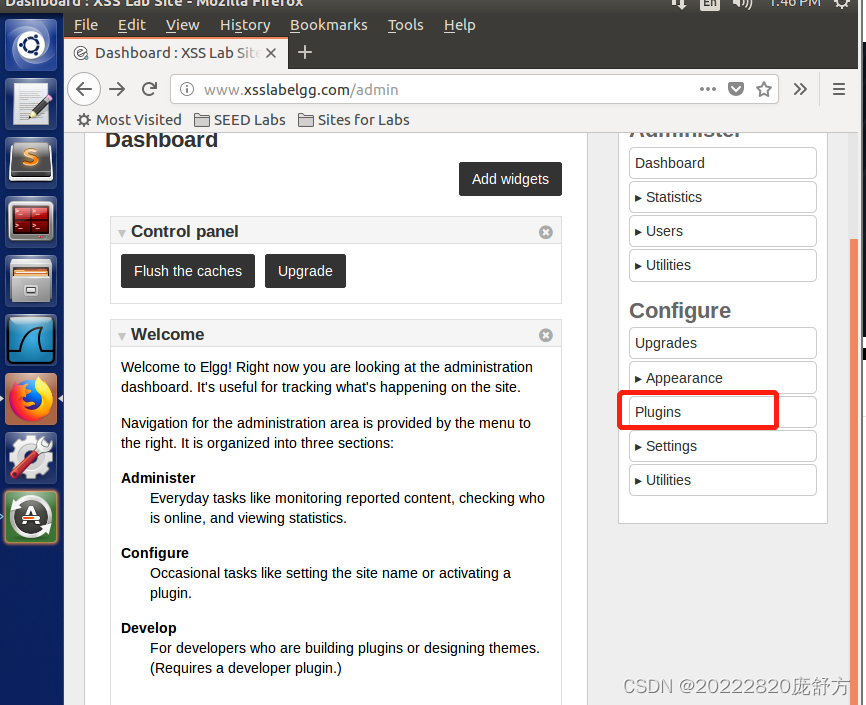This screenshot has height=705, width=866.
Task: Open the Plugins configure page
Action: pos(722,412)
